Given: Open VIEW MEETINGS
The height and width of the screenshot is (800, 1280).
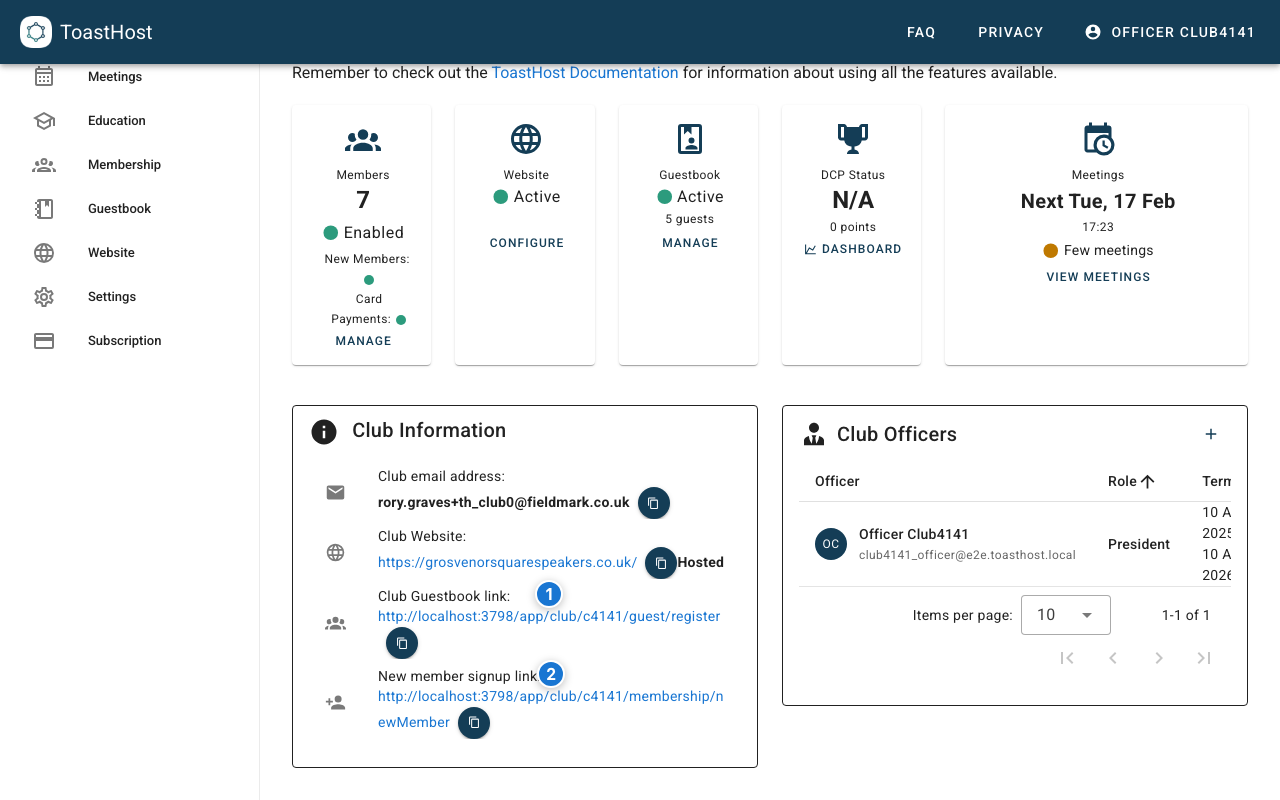Looking at the screenshot, I should pos(1098,276).
